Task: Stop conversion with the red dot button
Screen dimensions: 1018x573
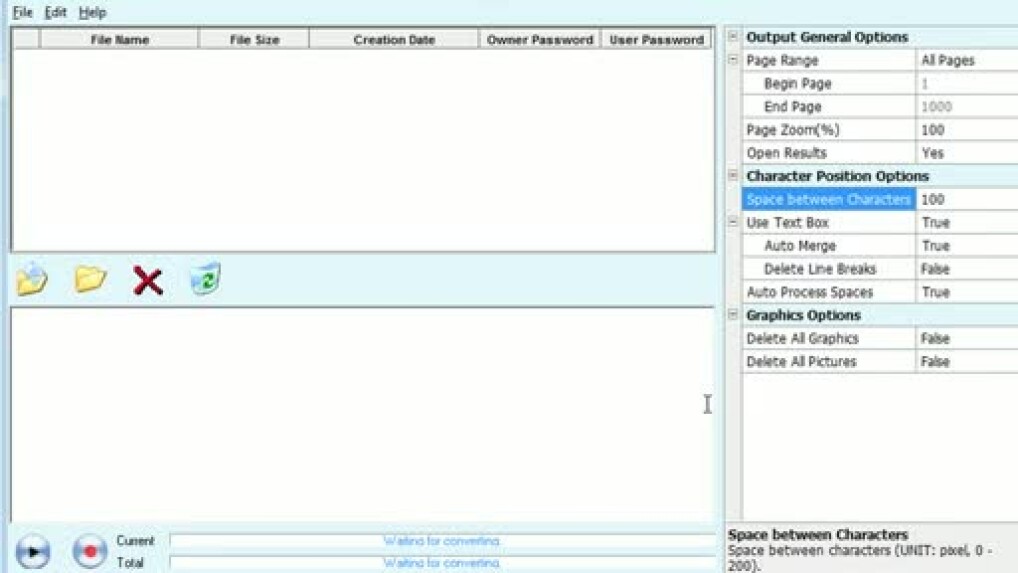Action: [x=90, y=551]
